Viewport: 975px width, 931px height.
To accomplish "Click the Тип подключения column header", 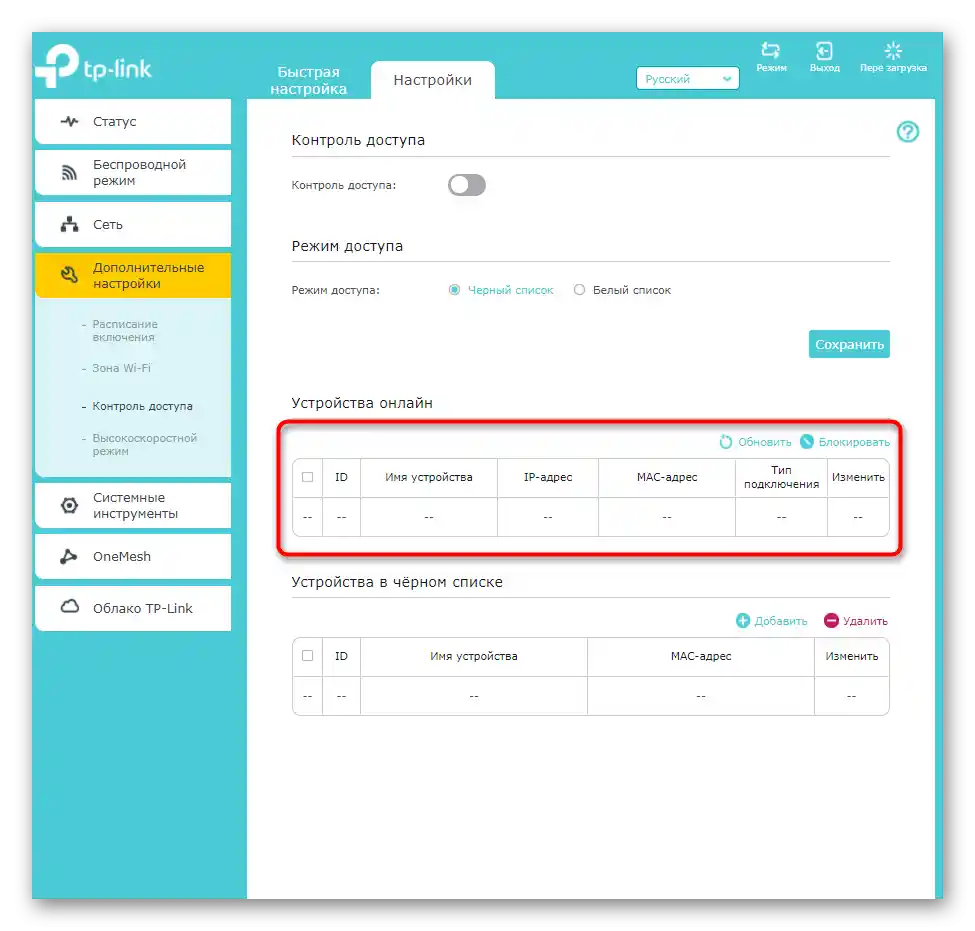I will [782, 477].
